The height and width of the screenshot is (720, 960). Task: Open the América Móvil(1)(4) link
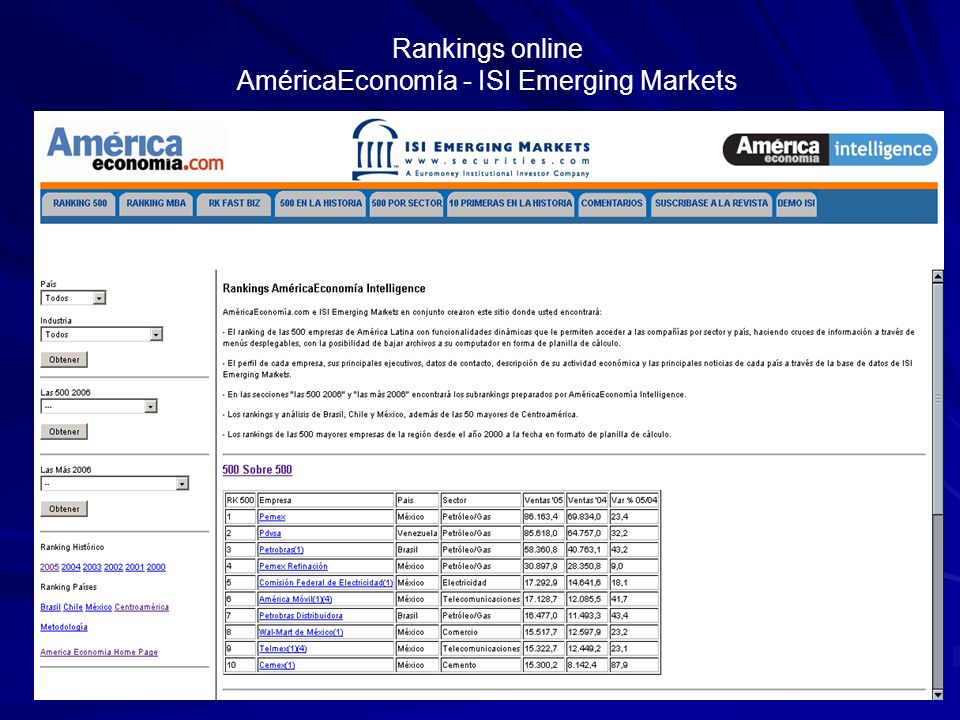pyautogui.click(x=296, y=599)
